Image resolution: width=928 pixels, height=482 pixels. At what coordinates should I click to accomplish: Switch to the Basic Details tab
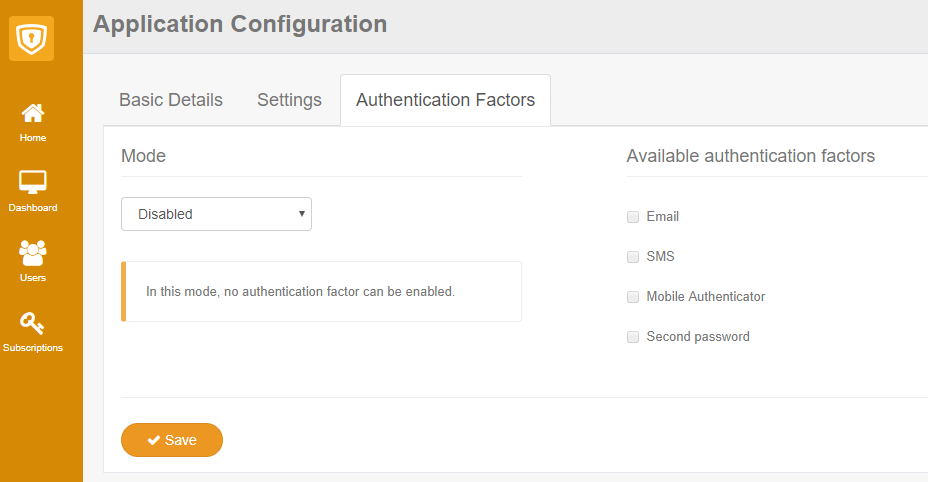(x=171, y=100)
